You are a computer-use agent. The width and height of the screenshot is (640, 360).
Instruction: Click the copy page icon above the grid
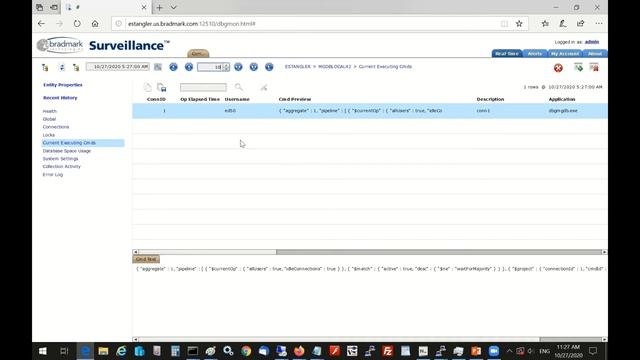tap(147, 87)
